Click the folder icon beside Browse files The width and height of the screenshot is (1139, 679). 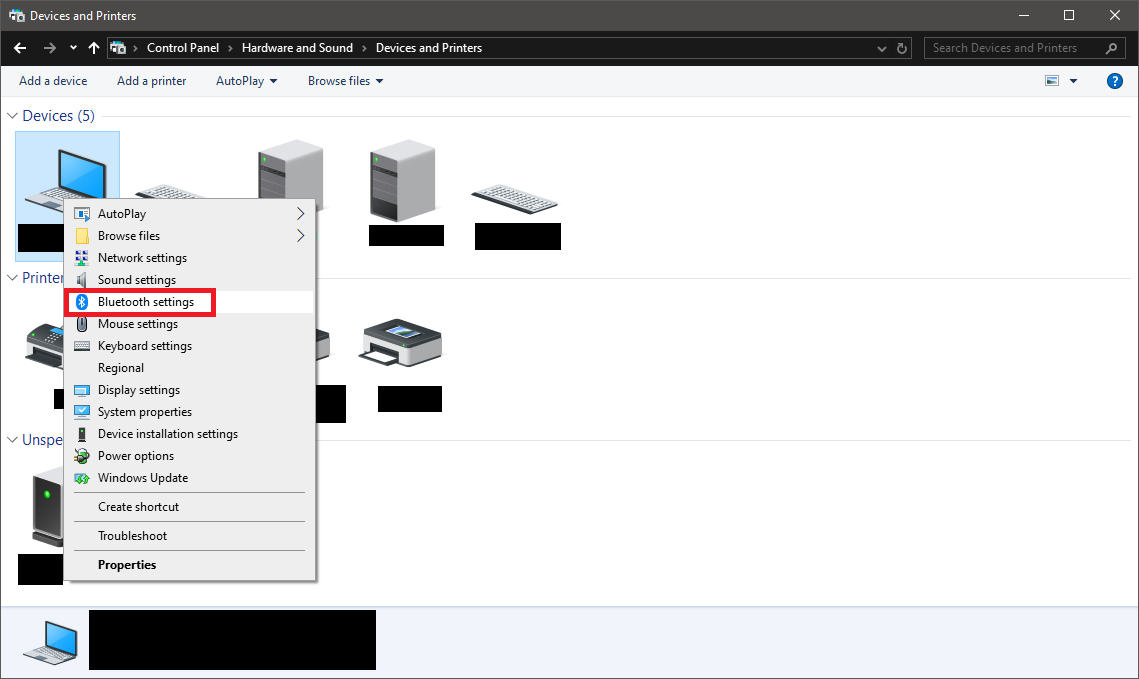82,235
